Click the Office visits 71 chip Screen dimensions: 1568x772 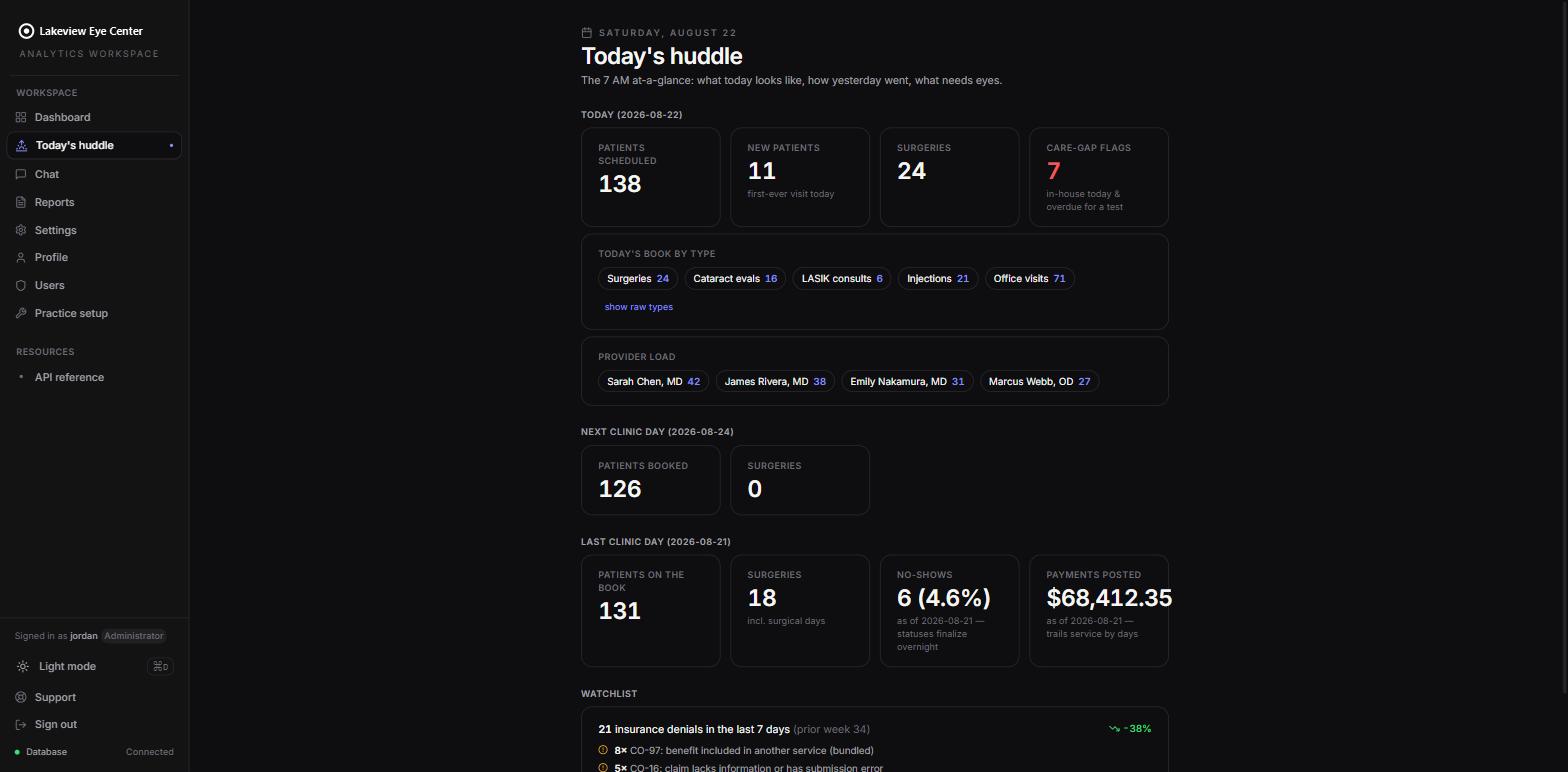click(1029, 279)
